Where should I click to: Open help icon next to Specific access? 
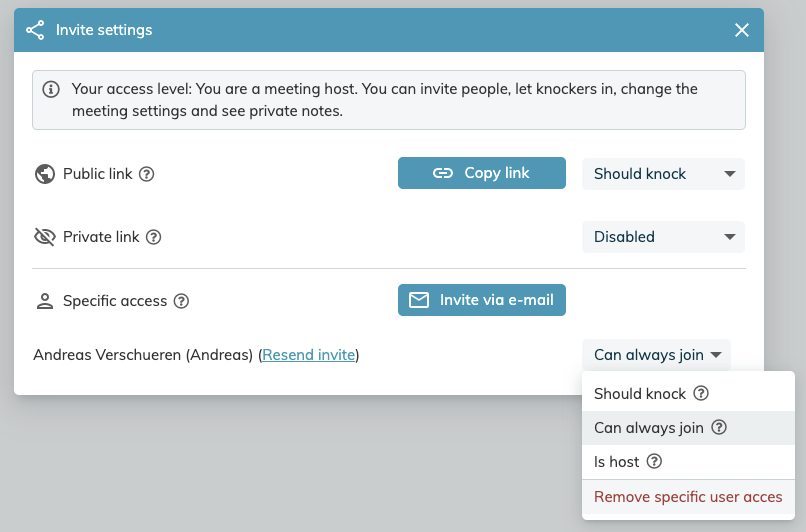tap(181, 301)
